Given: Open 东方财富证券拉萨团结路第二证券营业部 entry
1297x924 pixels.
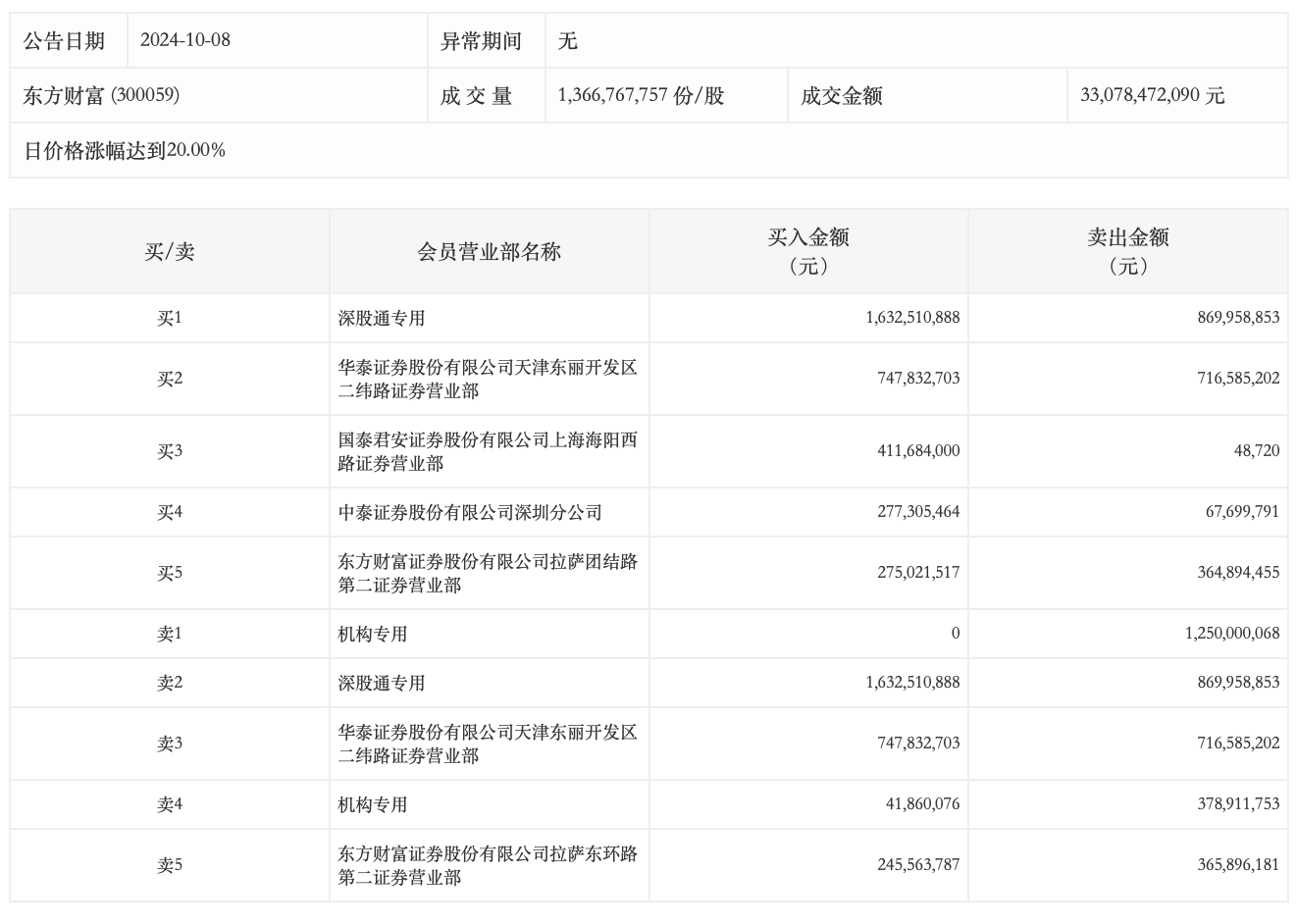Looking at the screenshot, I should pos(488,573).
